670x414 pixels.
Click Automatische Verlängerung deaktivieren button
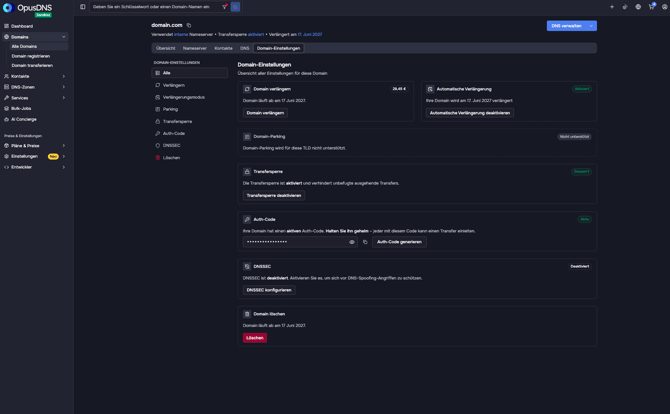pos(470,113)
